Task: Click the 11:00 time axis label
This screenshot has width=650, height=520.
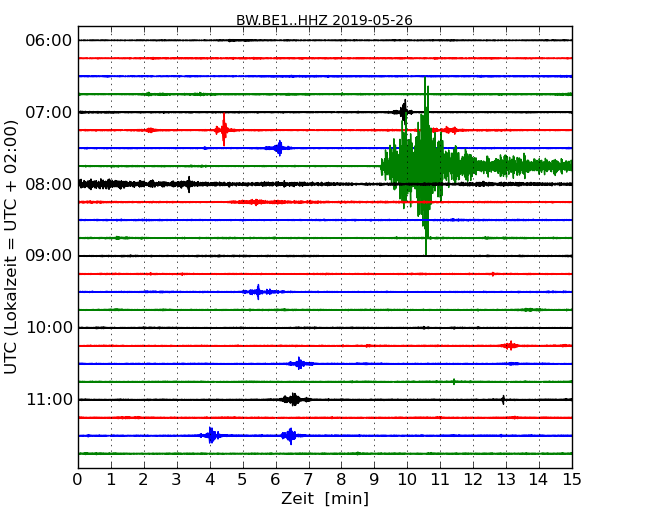Action: [49, 400]
